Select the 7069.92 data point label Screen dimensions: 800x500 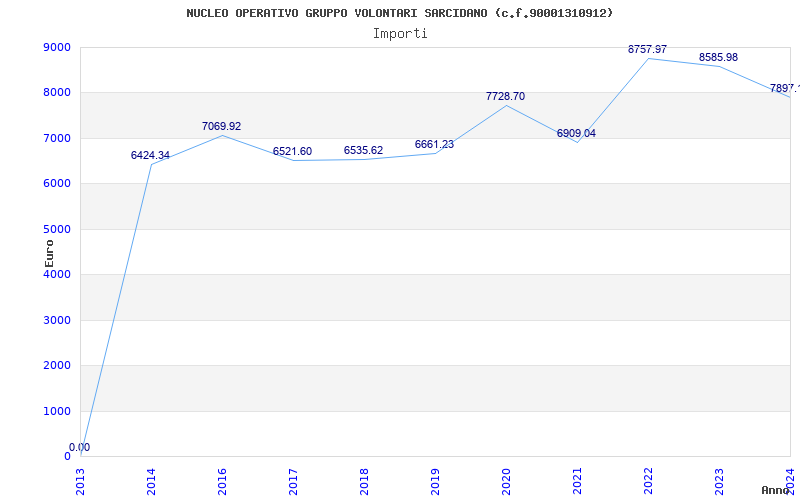tap(221, 127)
